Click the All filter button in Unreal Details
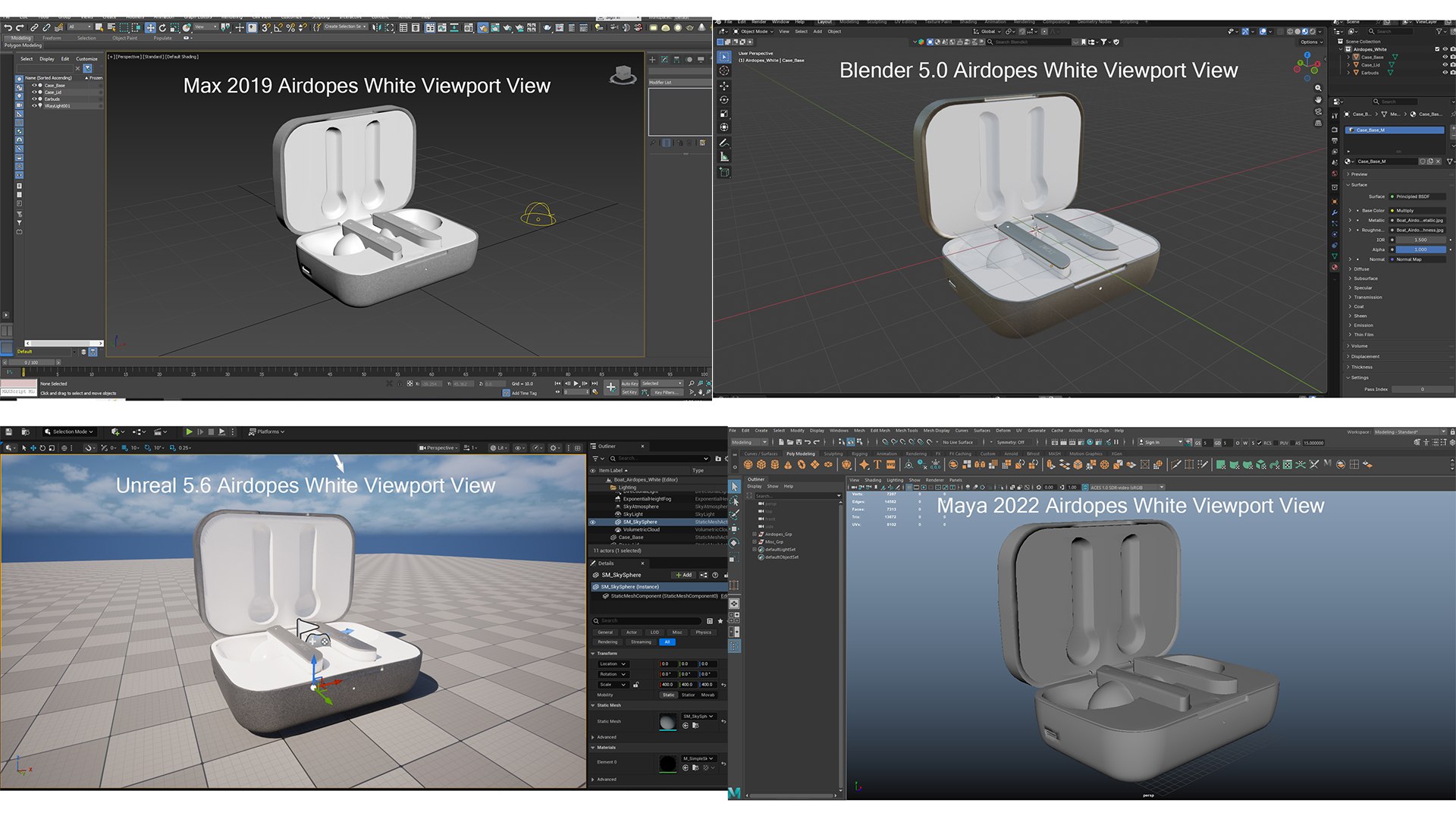 pyautogui.click(x=667, y=642)
